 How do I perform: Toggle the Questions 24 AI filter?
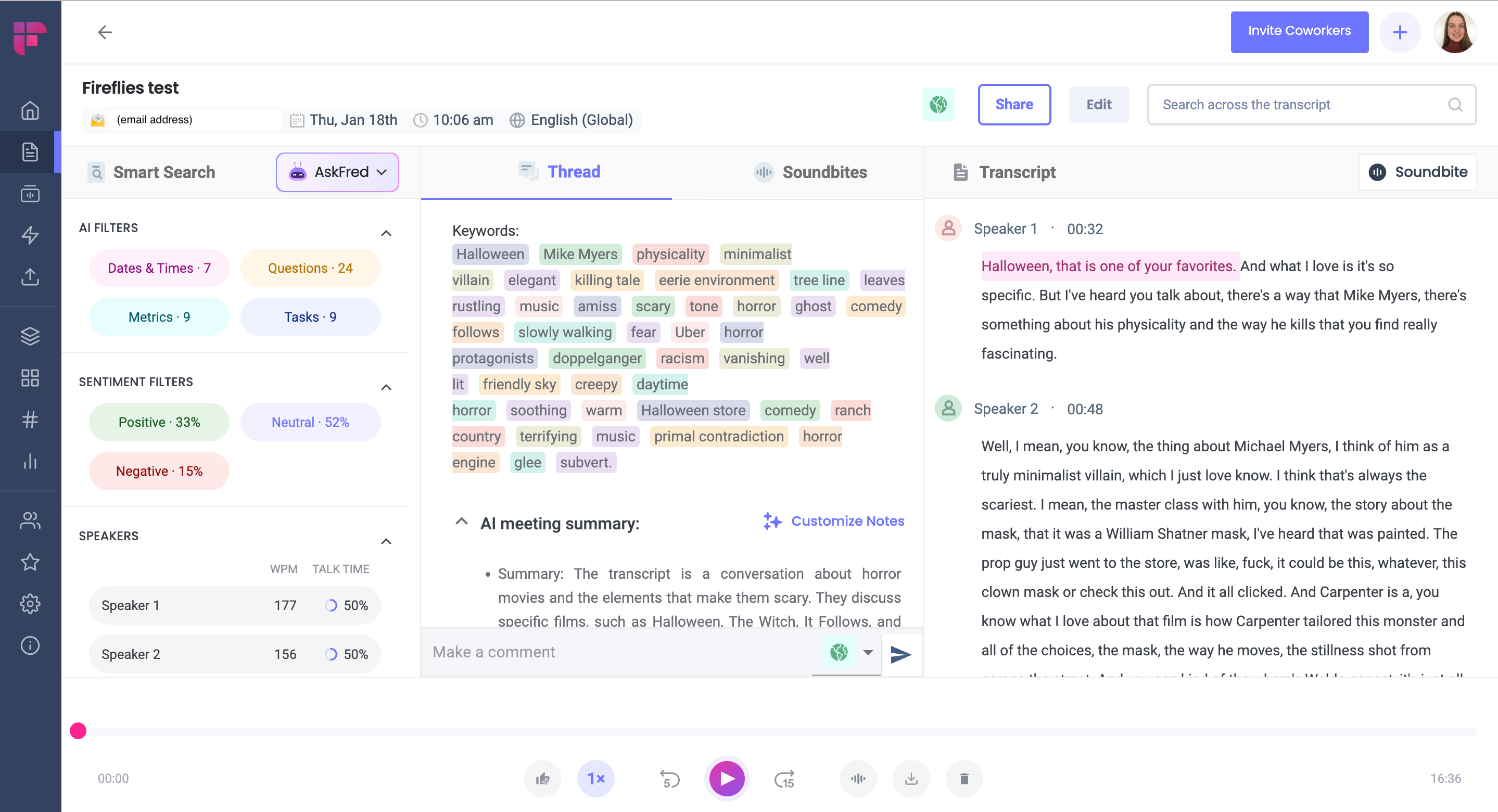pos(310,268)
